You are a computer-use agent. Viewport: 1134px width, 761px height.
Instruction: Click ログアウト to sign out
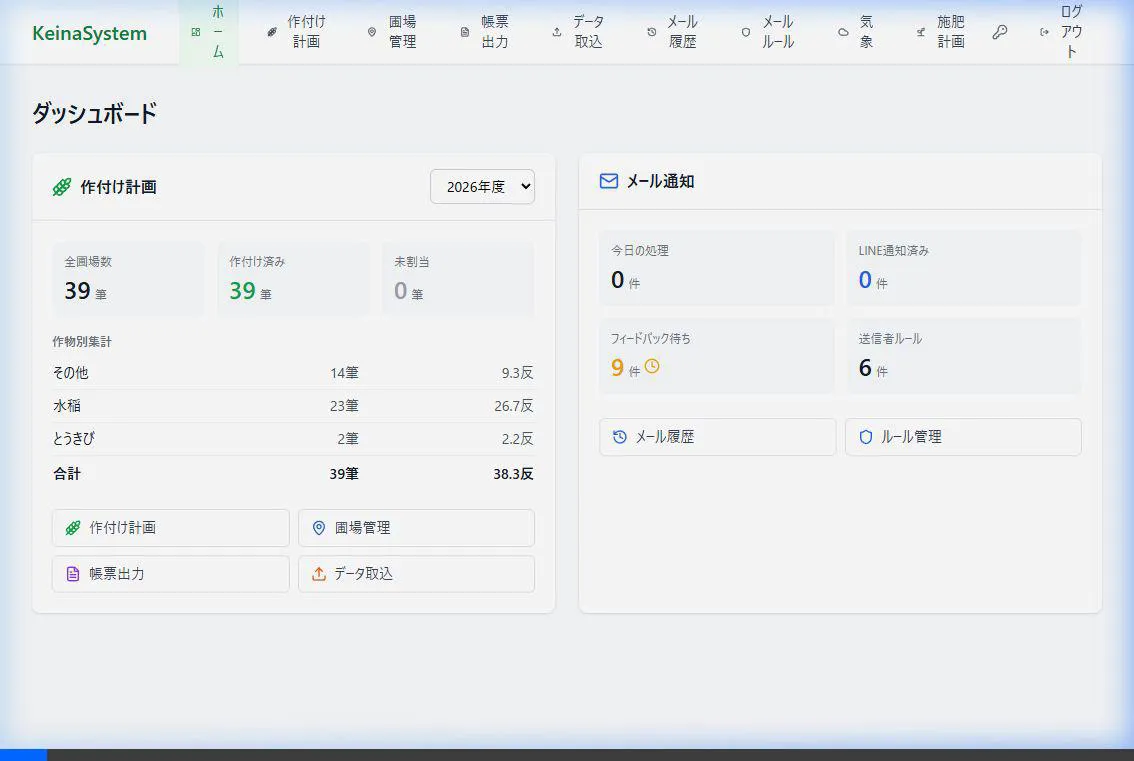pyautogui.click(x=1062, y=32)
